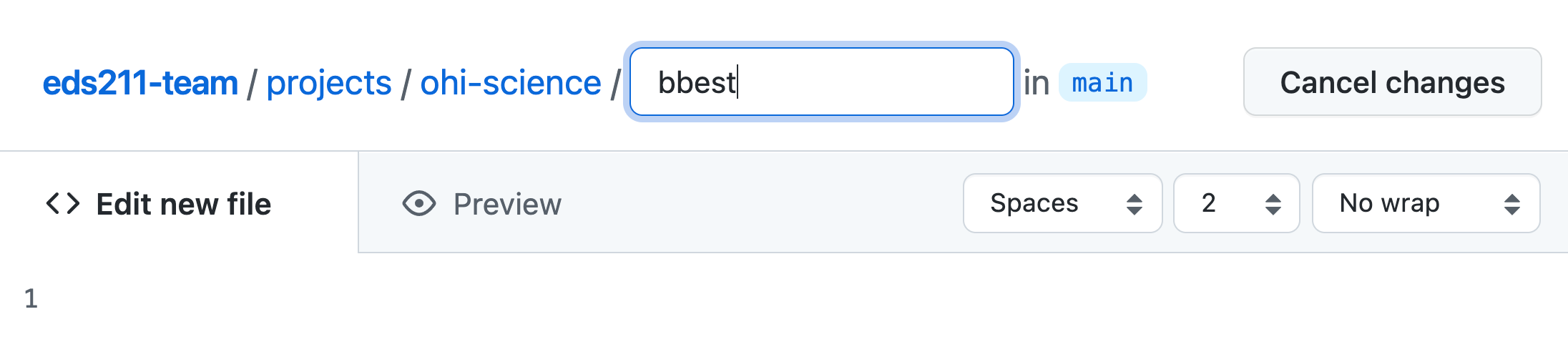This screenshot has height=352, width=1568.
Task: Open the No wrap line mode dropdown
Action: 1426,203
